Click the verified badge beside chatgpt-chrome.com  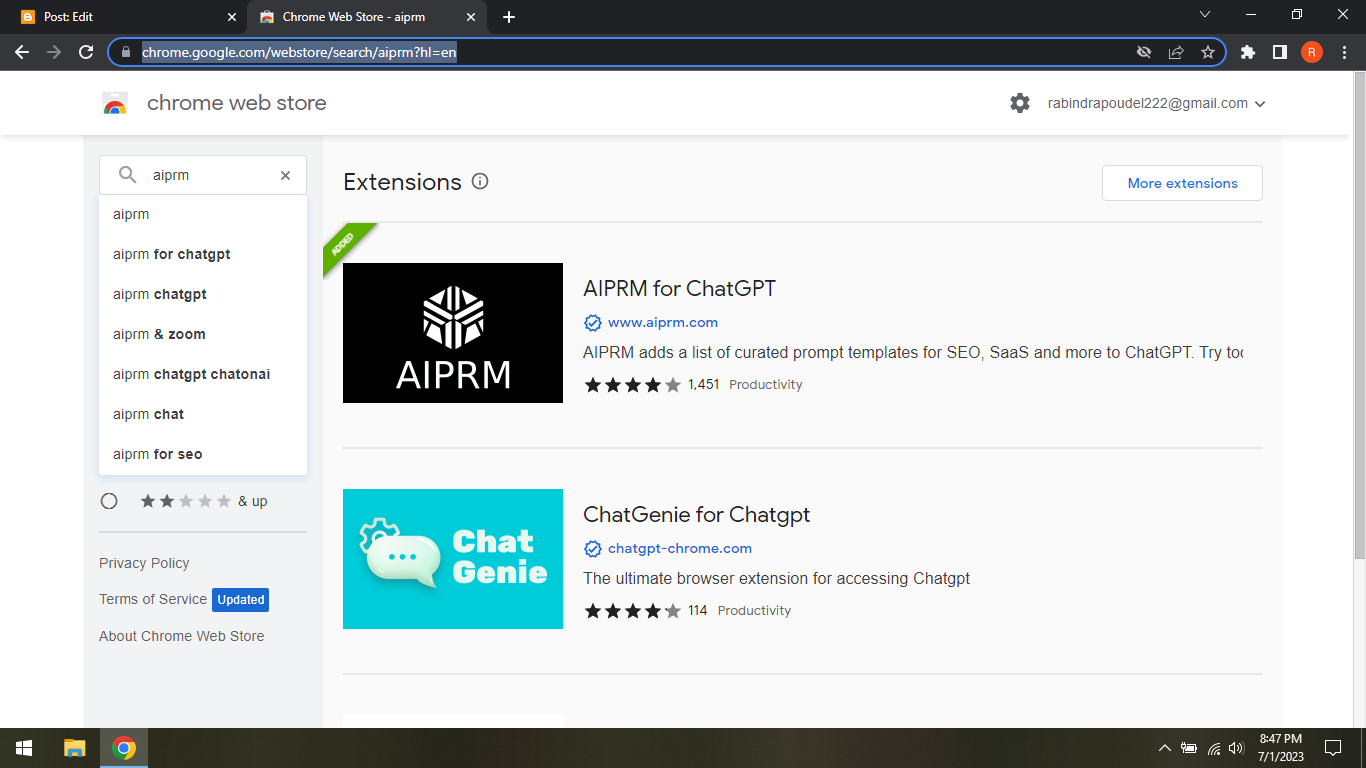(x=592, y=549)
